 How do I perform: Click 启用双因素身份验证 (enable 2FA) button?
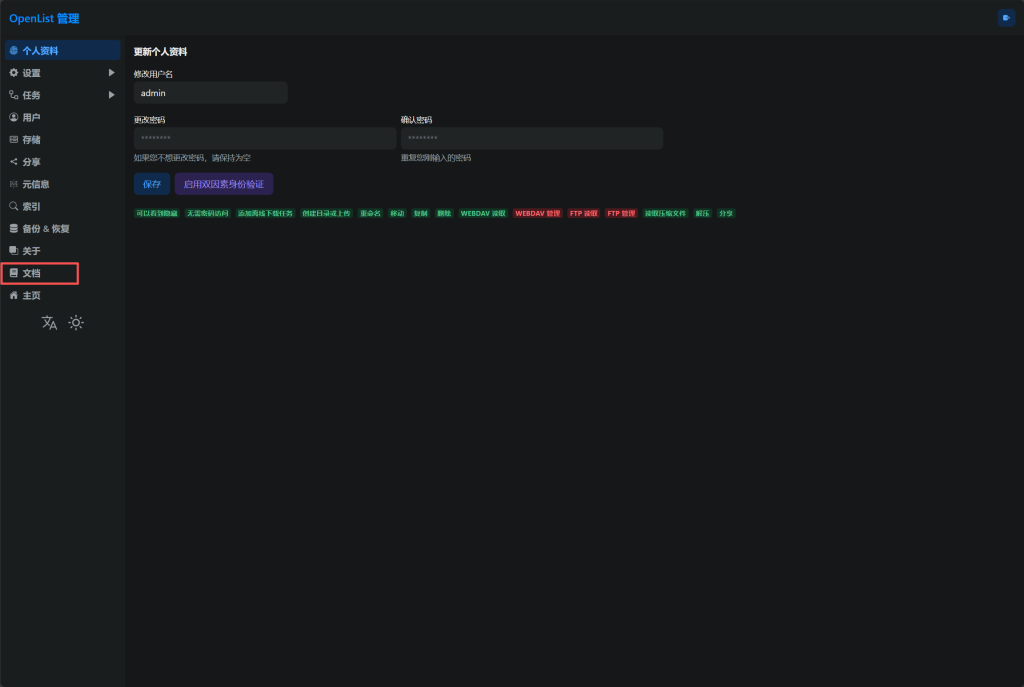pyautogui.click(x=224, y=184)
